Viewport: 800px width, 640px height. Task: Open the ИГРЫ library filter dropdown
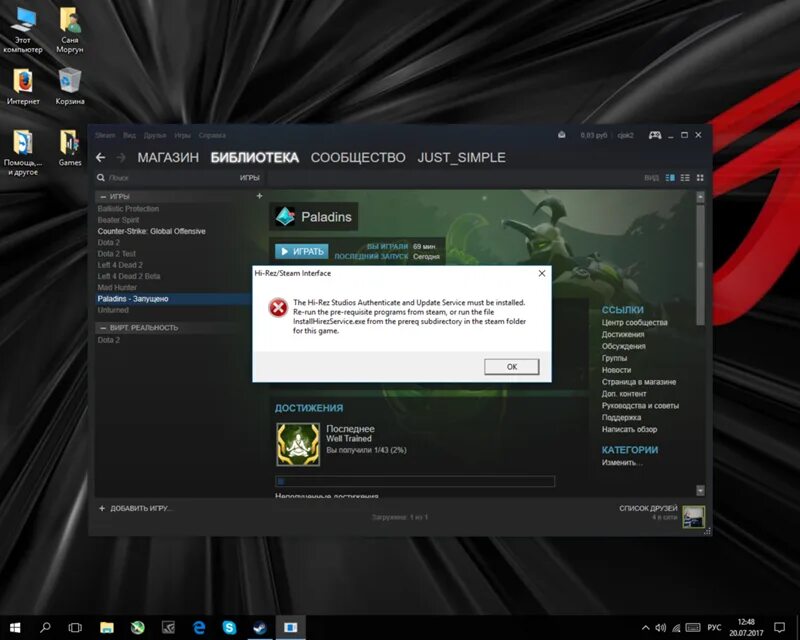pyautogui.click(x=249, y=178)
